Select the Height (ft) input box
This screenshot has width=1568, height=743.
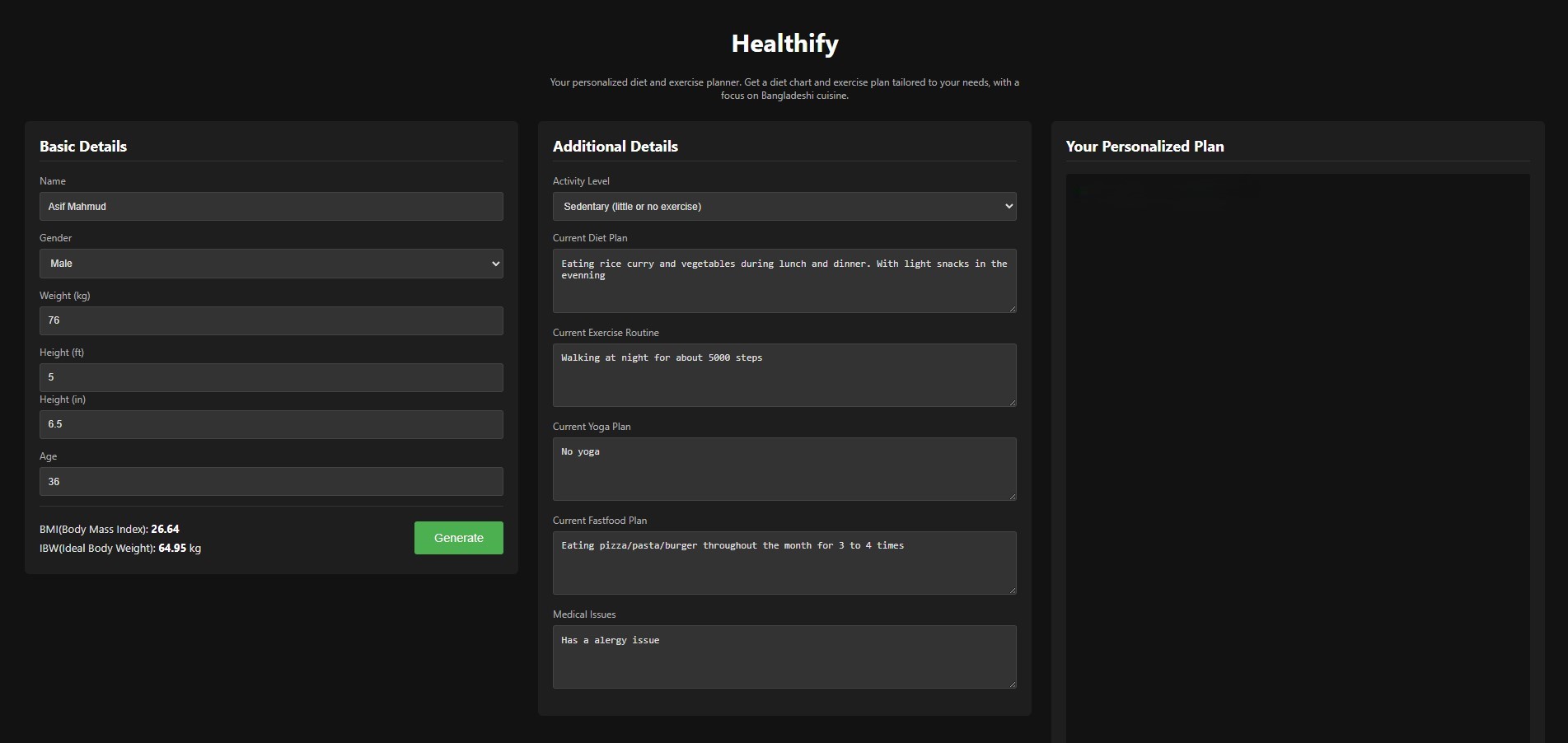tap(271, 377)
